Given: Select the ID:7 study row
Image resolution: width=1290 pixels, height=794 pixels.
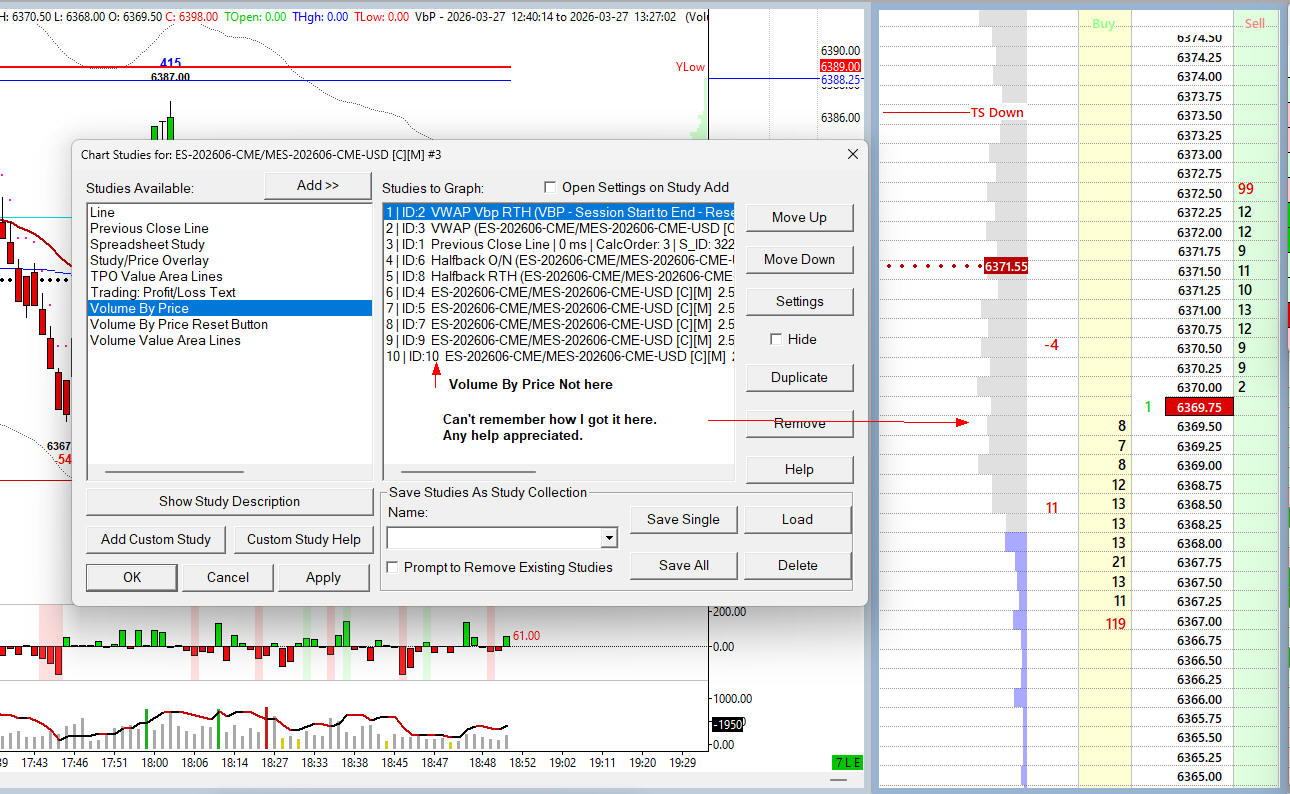Looking at the screenshot, I should pyautogui.click(x=559, y=324).
